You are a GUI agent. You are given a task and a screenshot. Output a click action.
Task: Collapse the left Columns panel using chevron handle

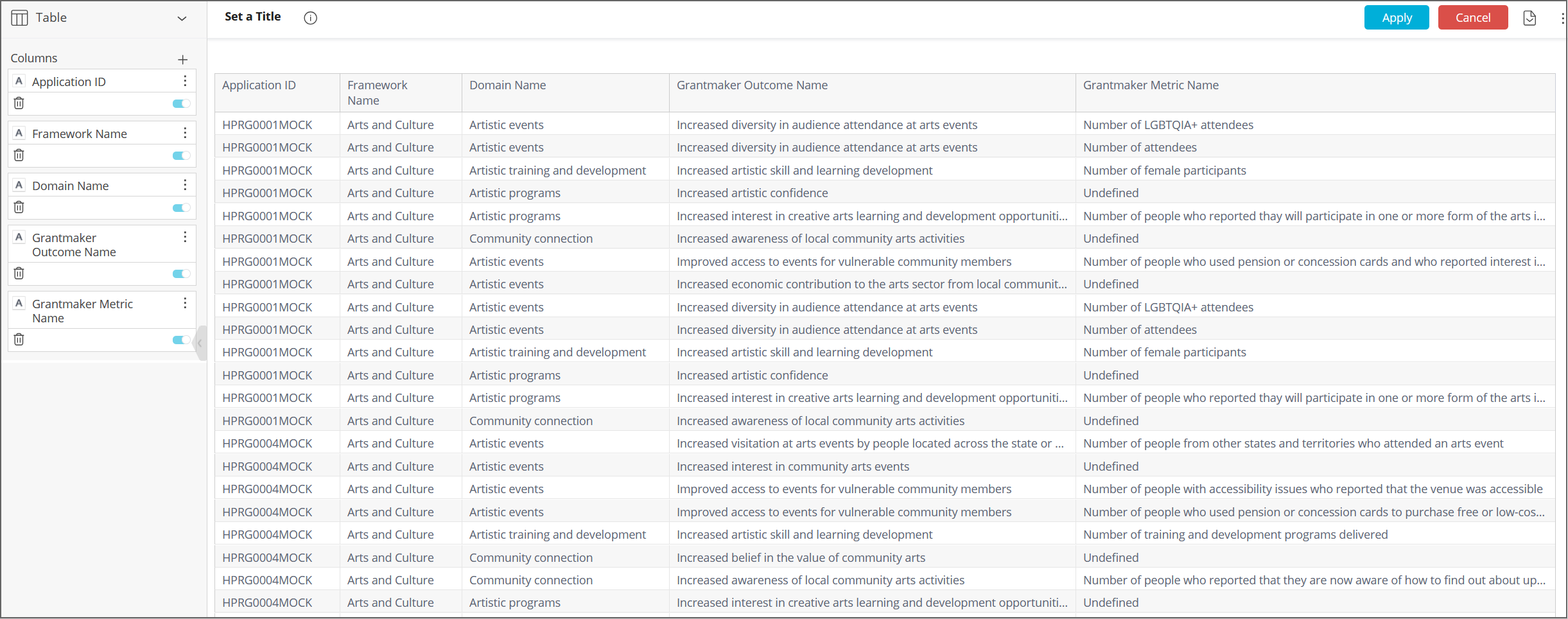click(x=200, y=344)
